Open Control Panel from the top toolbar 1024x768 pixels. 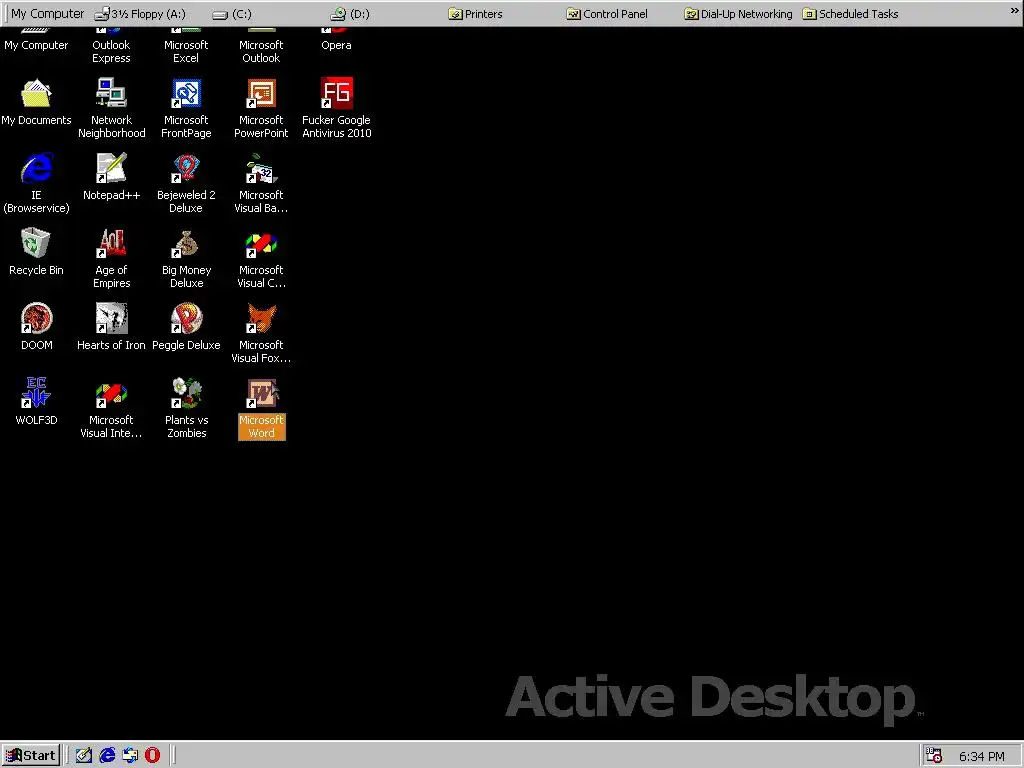pos(607,14)
